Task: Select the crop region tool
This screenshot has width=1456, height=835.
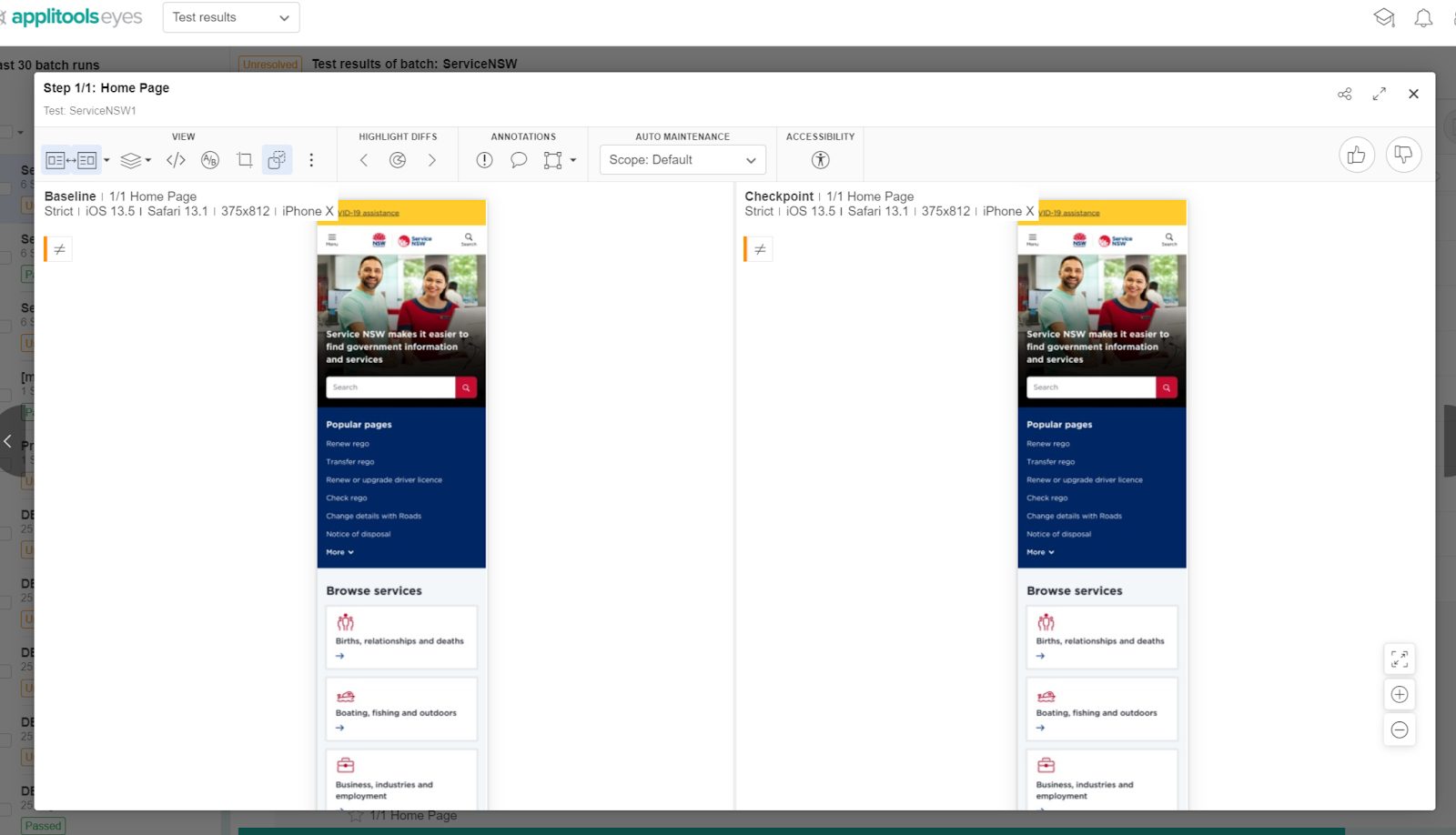Action: click(244, 160)
